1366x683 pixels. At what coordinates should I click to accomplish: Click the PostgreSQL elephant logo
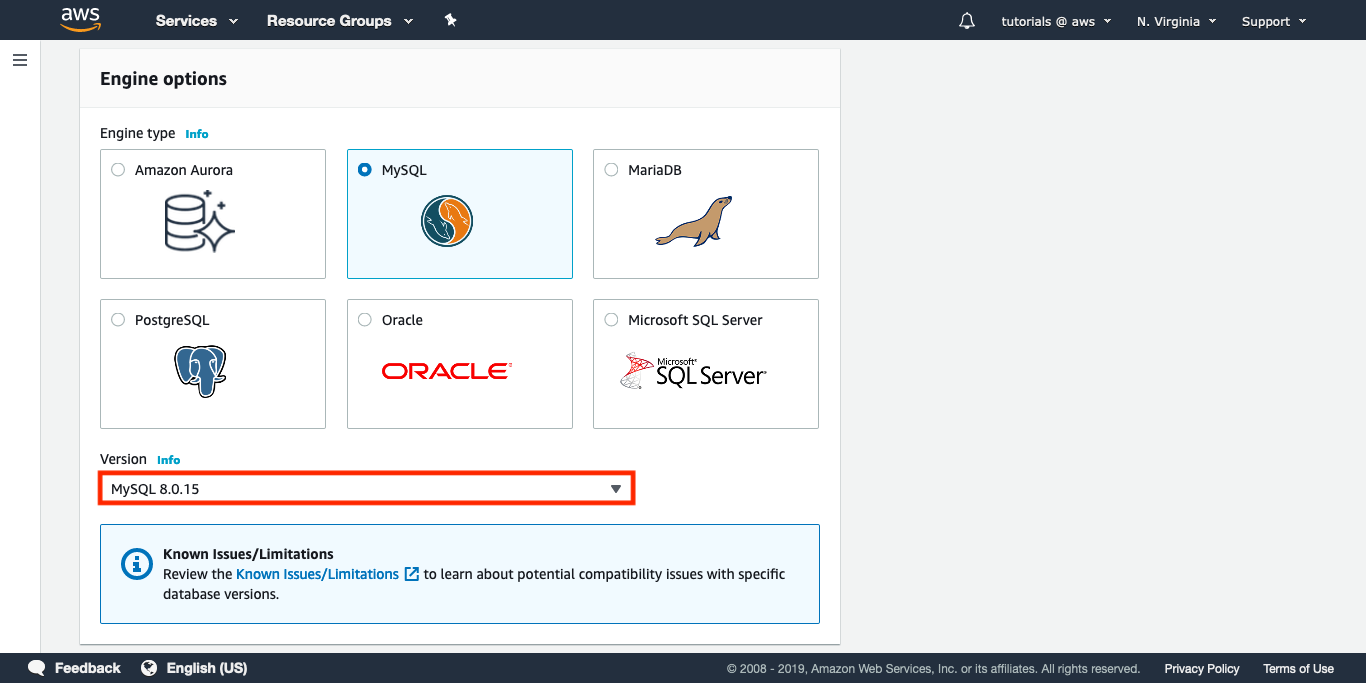pos(200,372)
